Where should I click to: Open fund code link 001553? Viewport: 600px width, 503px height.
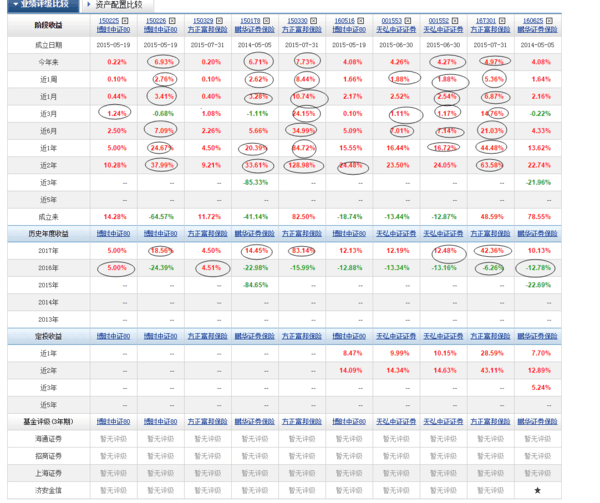click(x=391, y=21)
